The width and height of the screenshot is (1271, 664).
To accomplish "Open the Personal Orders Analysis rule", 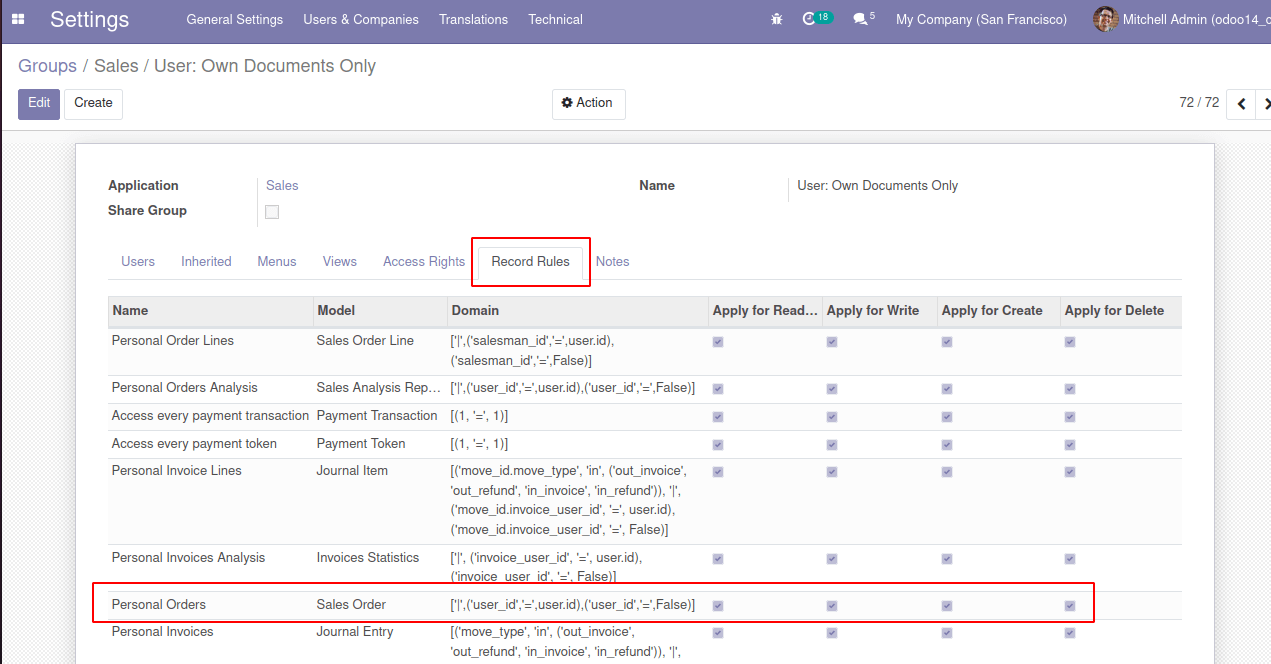I will (x=185, y=388).
